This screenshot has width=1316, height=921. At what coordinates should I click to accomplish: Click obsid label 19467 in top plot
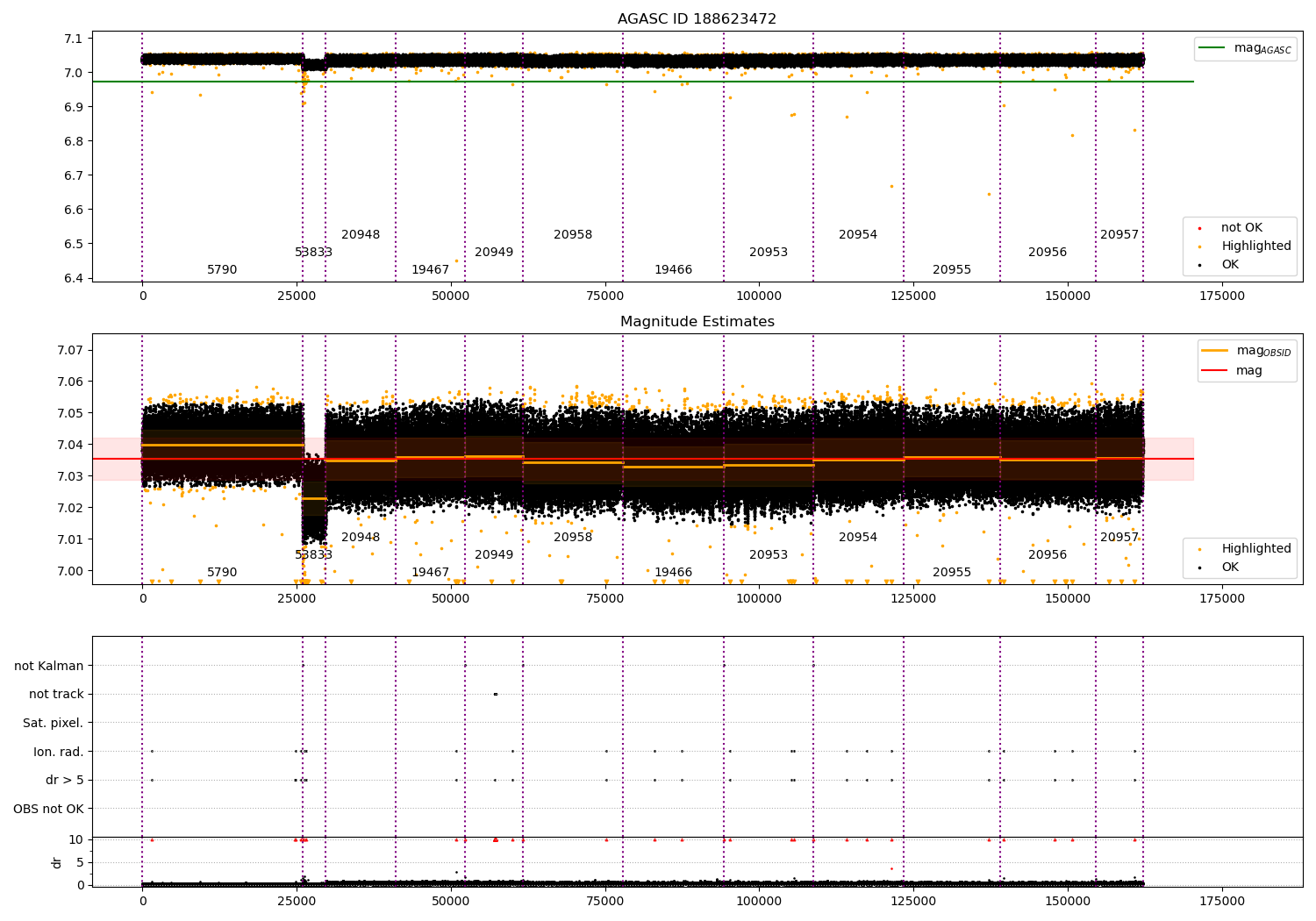point(430,270)
